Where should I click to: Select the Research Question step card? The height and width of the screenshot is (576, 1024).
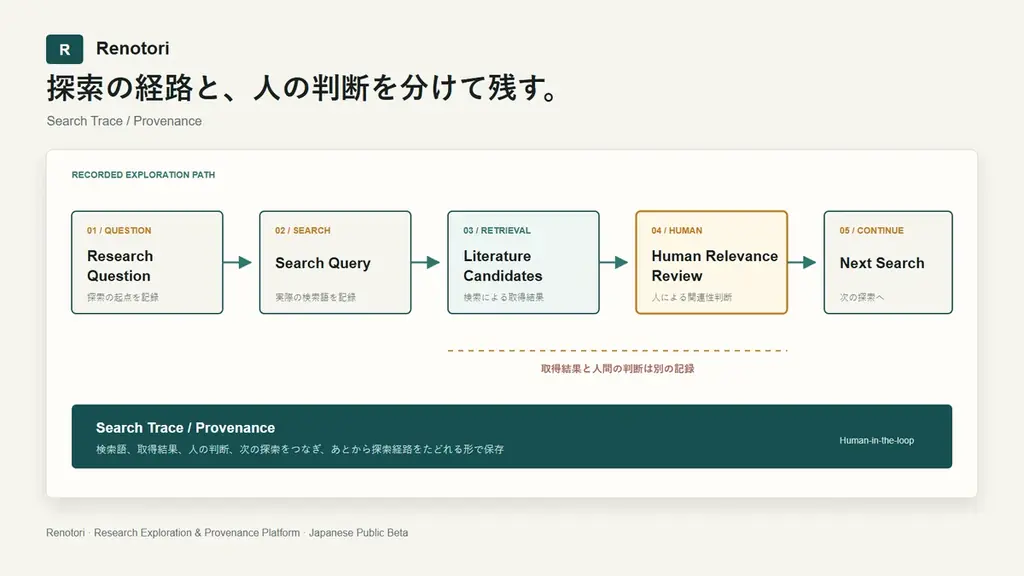[147, 262]
